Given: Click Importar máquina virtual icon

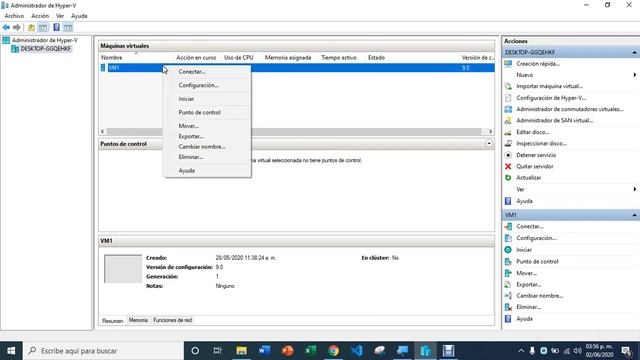Looking at the screenshot, I should pyautogui.click(x=508, y=86).
